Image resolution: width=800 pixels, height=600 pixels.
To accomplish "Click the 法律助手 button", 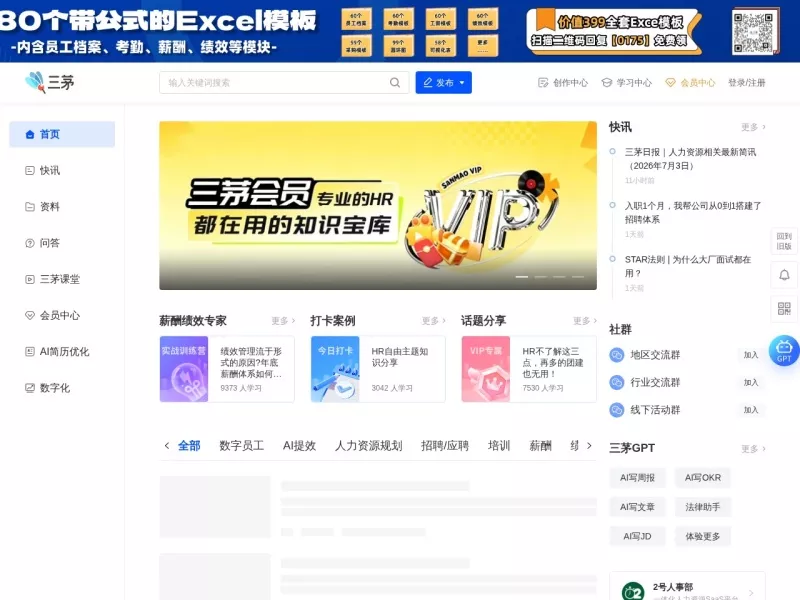I will [x=703, y=507].
